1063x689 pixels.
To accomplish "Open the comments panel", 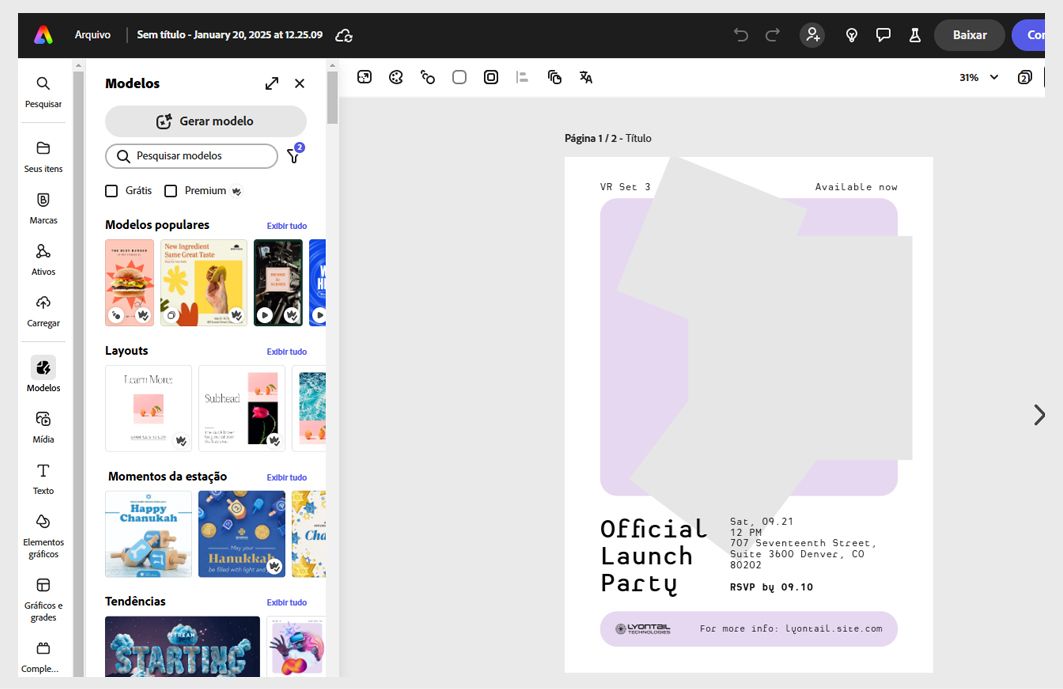I will tap(883, 34).
